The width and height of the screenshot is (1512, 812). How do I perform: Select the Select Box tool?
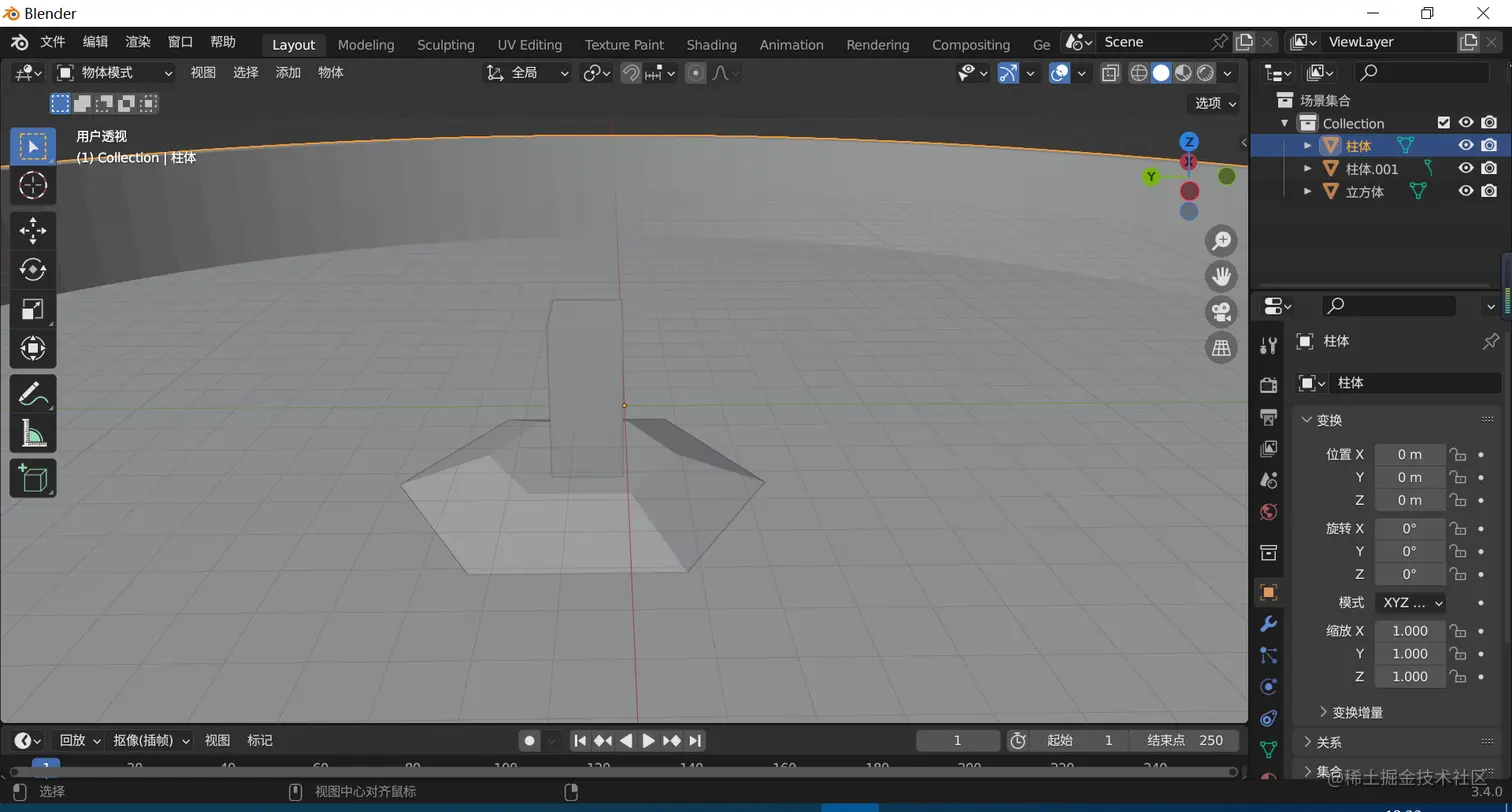33,147
